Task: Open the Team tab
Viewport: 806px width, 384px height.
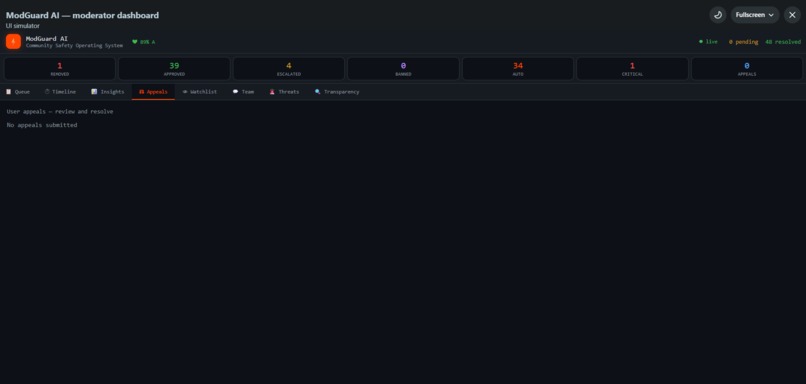Action: [x=243, y=92]
